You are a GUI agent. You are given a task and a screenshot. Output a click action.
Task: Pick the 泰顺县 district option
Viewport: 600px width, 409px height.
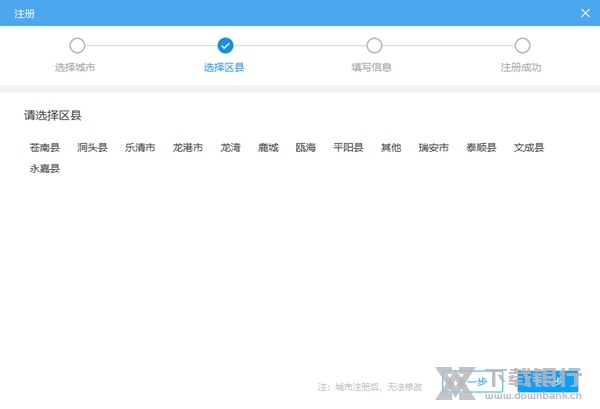481,148
